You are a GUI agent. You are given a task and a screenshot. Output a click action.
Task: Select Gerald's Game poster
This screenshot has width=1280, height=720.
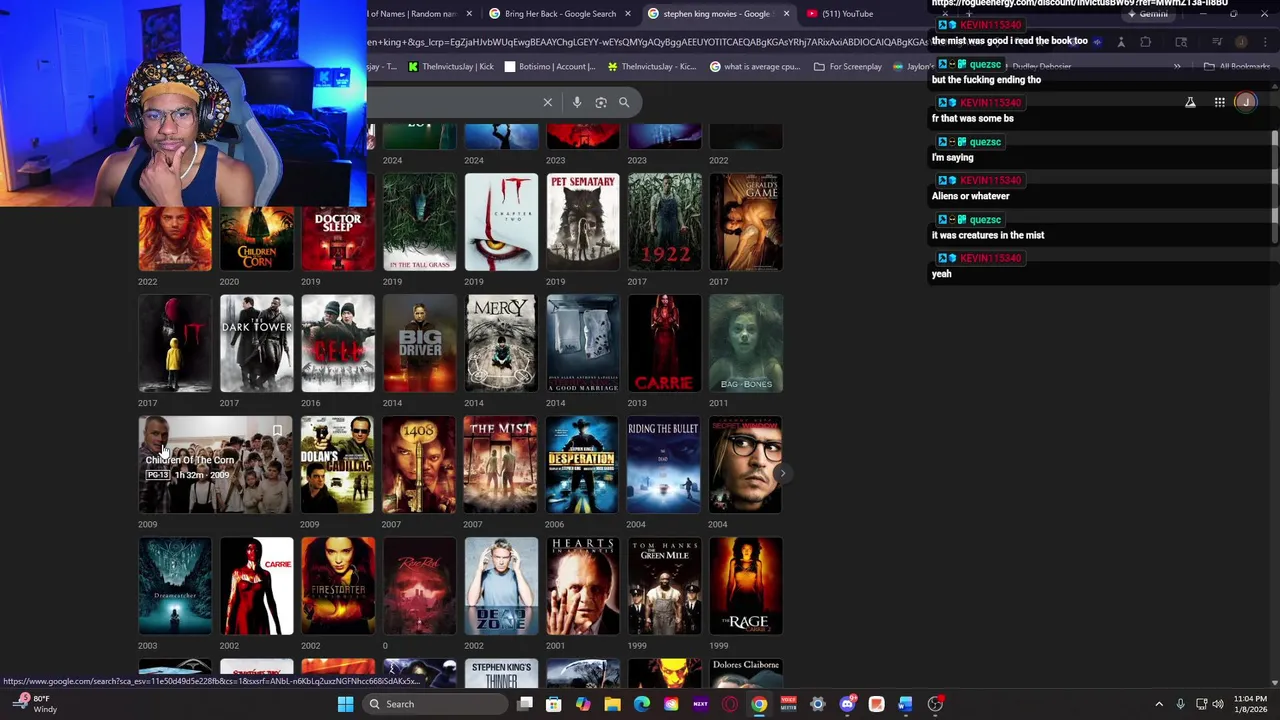pos(746,222)
